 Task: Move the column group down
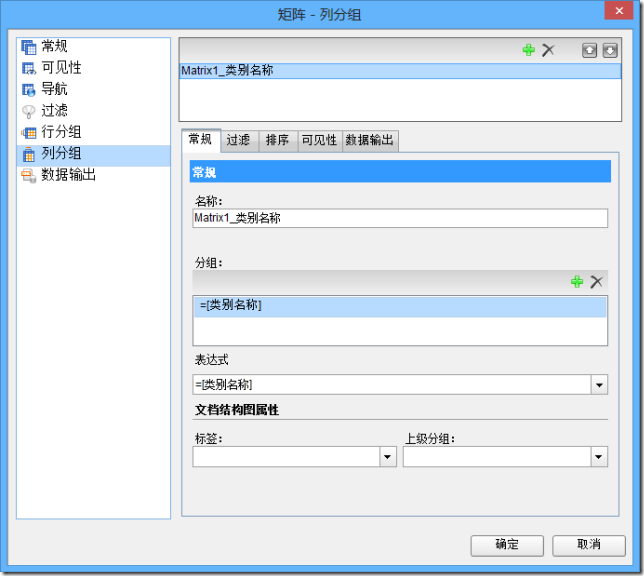pyautogui.click(x=610, y=51)
